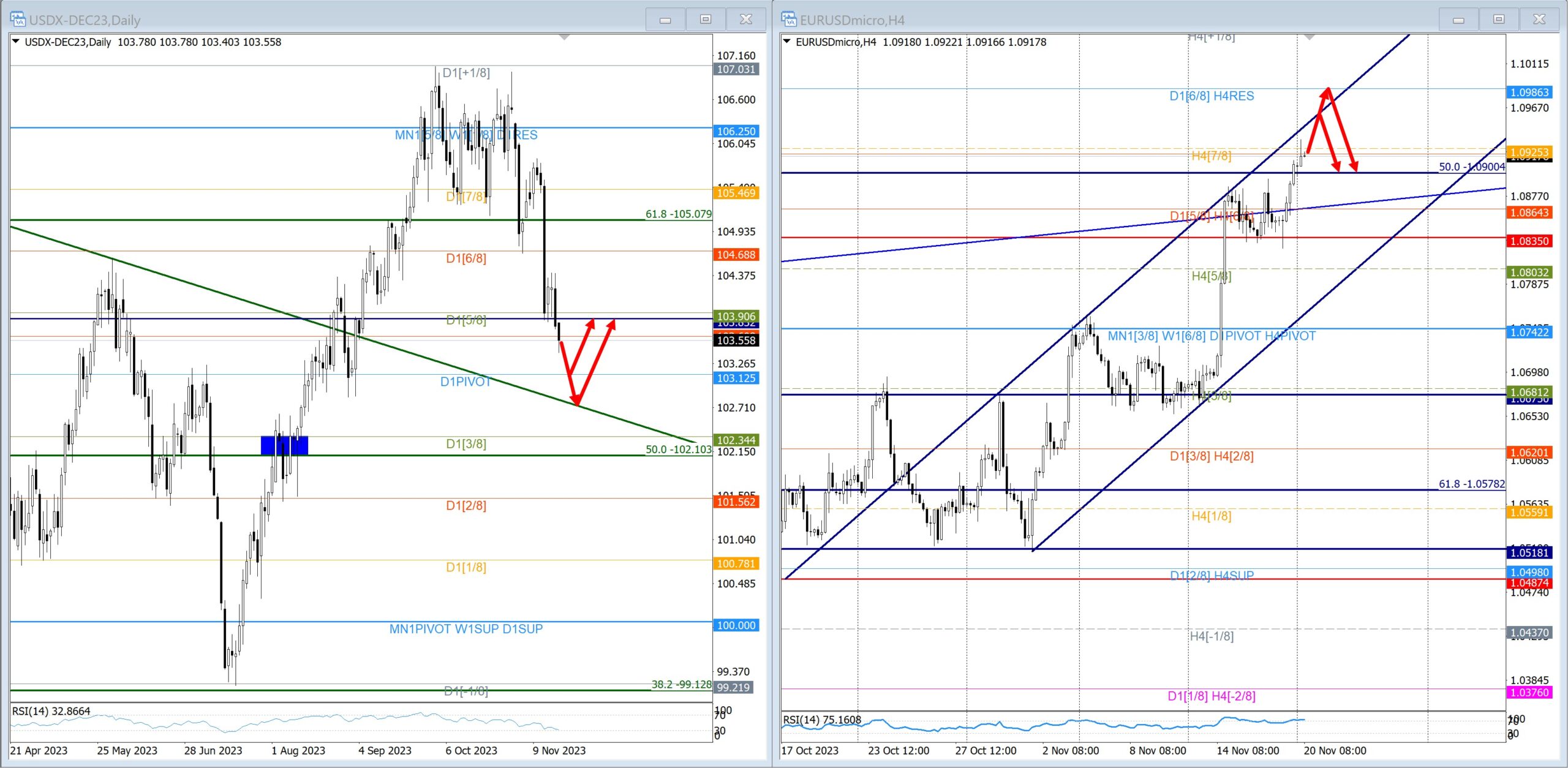This screenshot has height=768, width=1568.
Task: Maximize the EURUSDmicro H4 chart window
Action: click(1499, 20)
